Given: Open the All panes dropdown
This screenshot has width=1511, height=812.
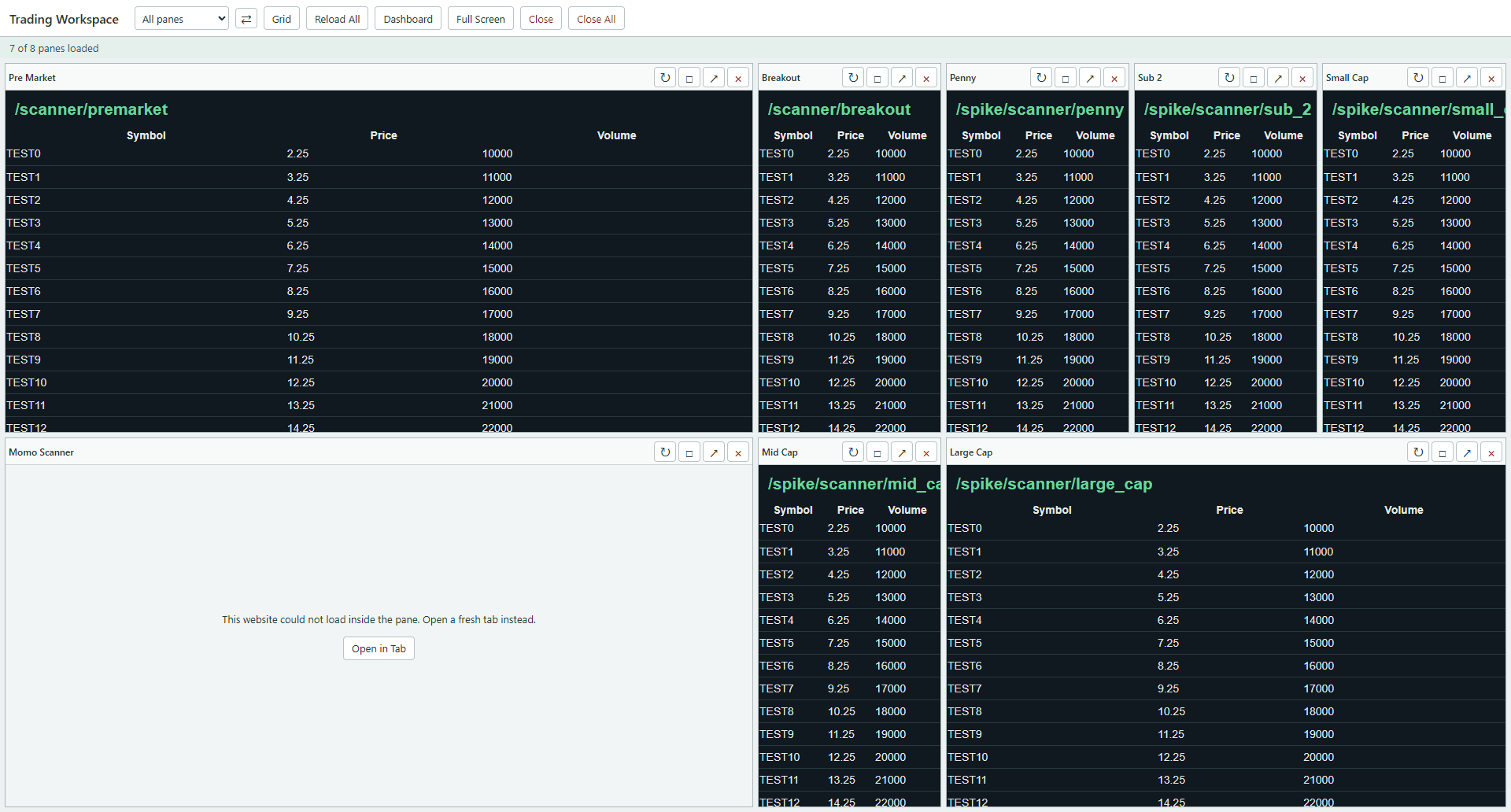Looking at the screenshot, I should 182,19.
